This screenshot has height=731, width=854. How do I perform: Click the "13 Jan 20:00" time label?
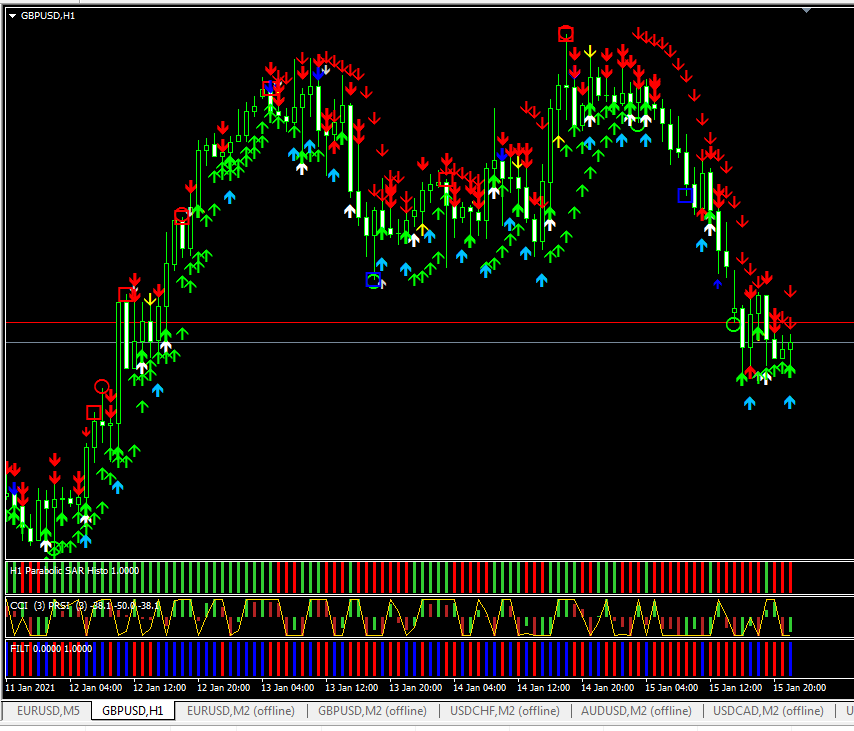point(416,687)
